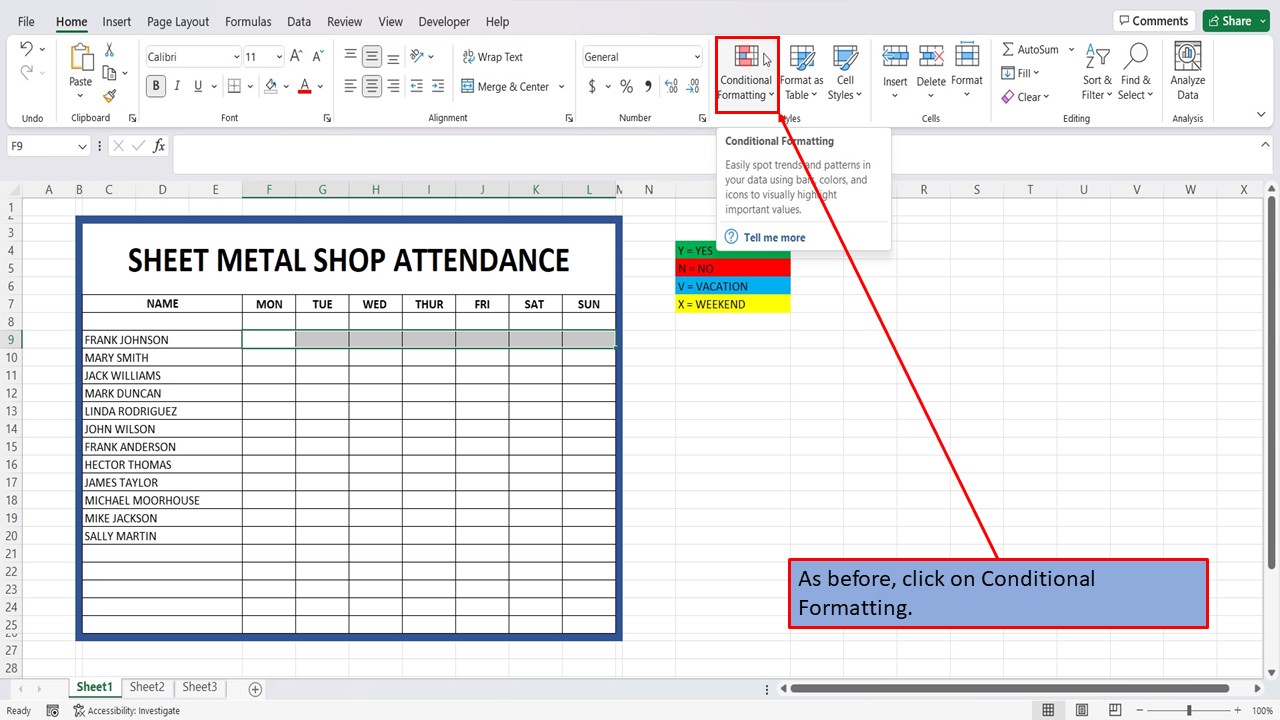1280x720 pixels.
Task: Click the Insert cells icon
Action: click(895, 56)
